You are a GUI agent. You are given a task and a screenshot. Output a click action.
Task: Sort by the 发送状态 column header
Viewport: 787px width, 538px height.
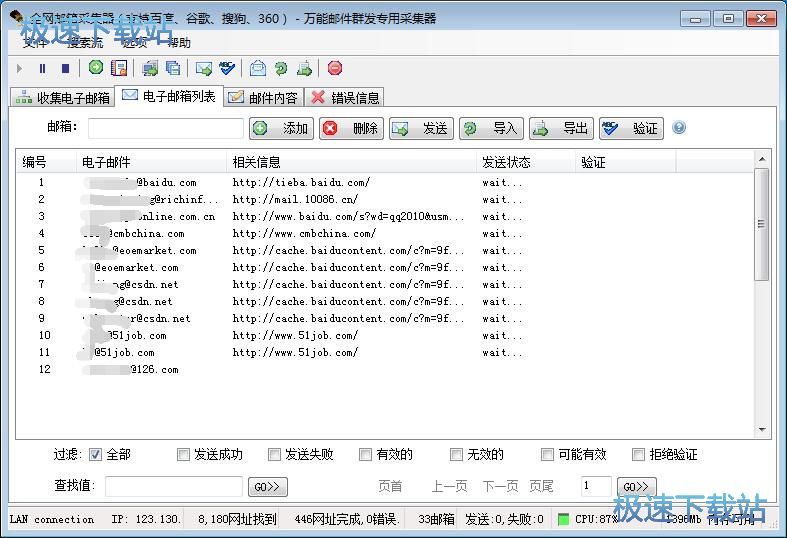(526, 162)
